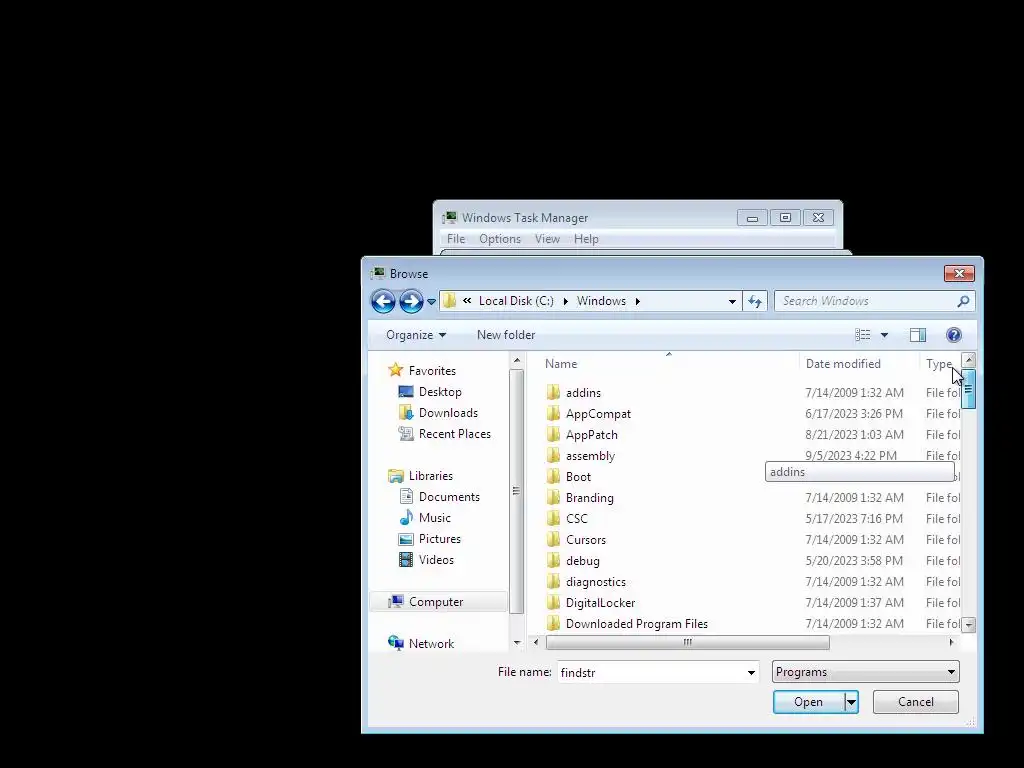Click the file list vertical scrollbar thumb

tap(968, 389)
